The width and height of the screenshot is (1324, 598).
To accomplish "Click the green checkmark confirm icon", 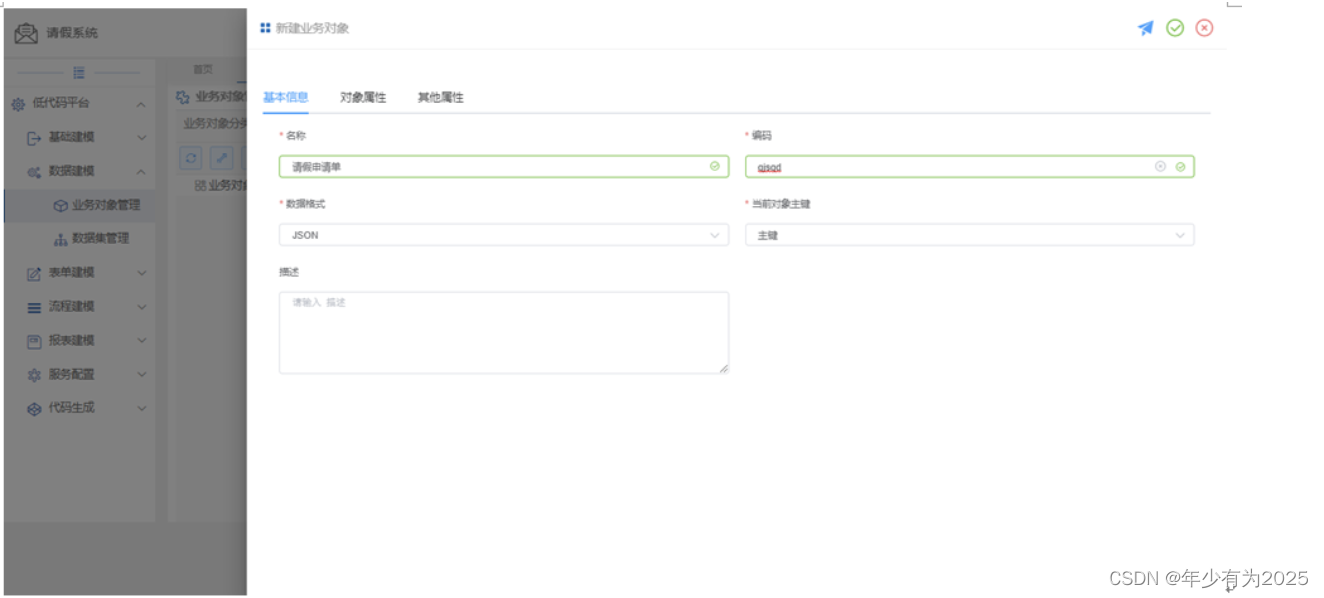I will 1175,28.
